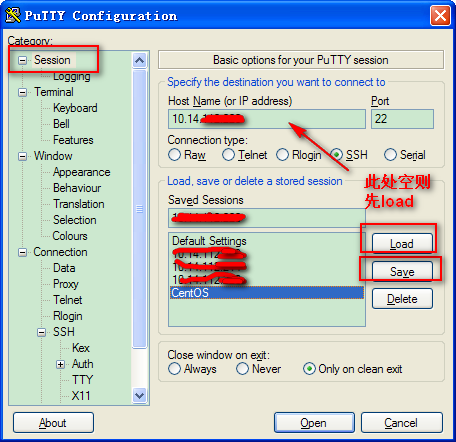Select SSH connection type

(349, 155)
